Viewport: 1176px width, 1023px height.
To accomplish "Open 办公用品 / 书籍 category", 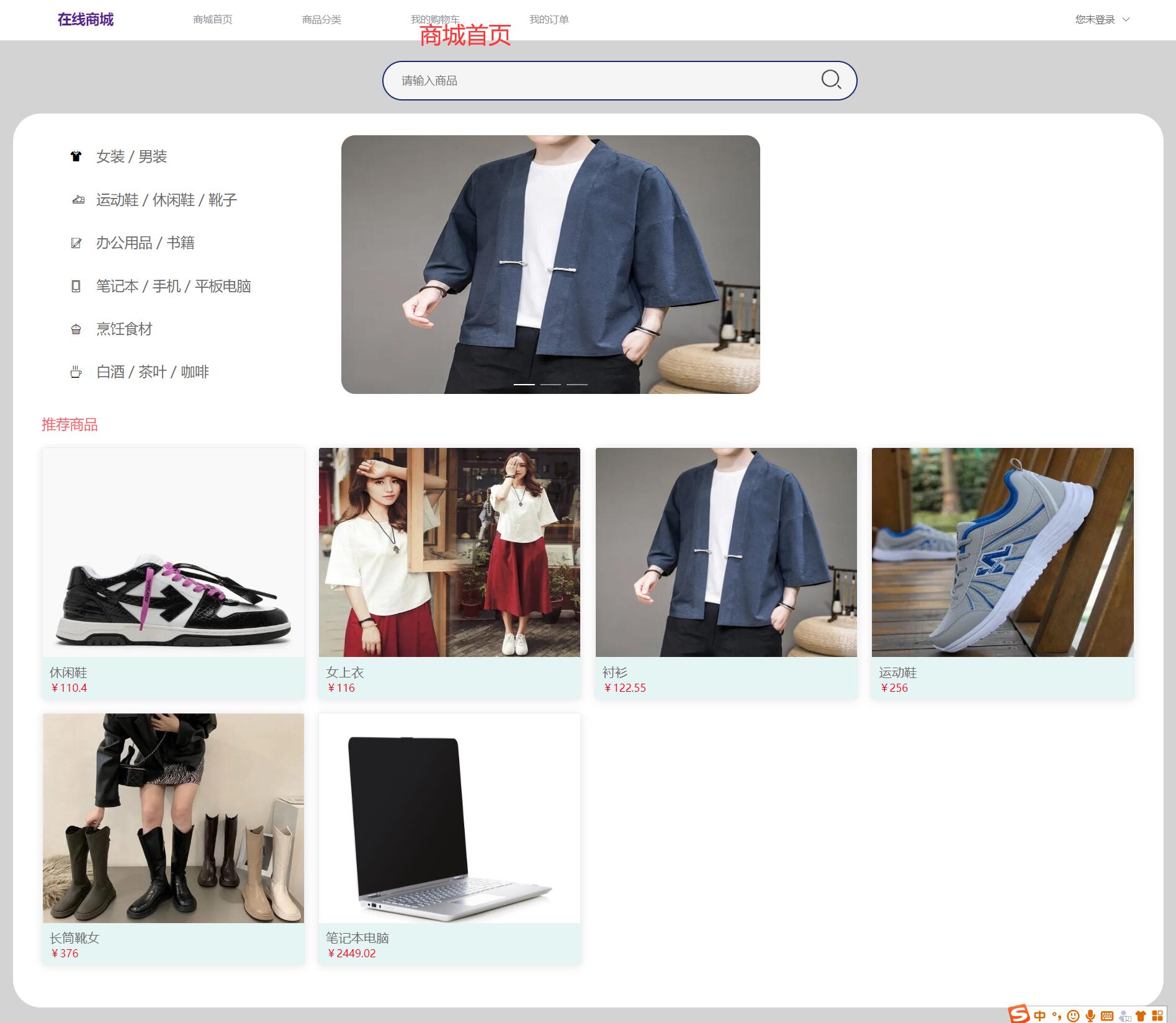I will (x=145, y=243).
